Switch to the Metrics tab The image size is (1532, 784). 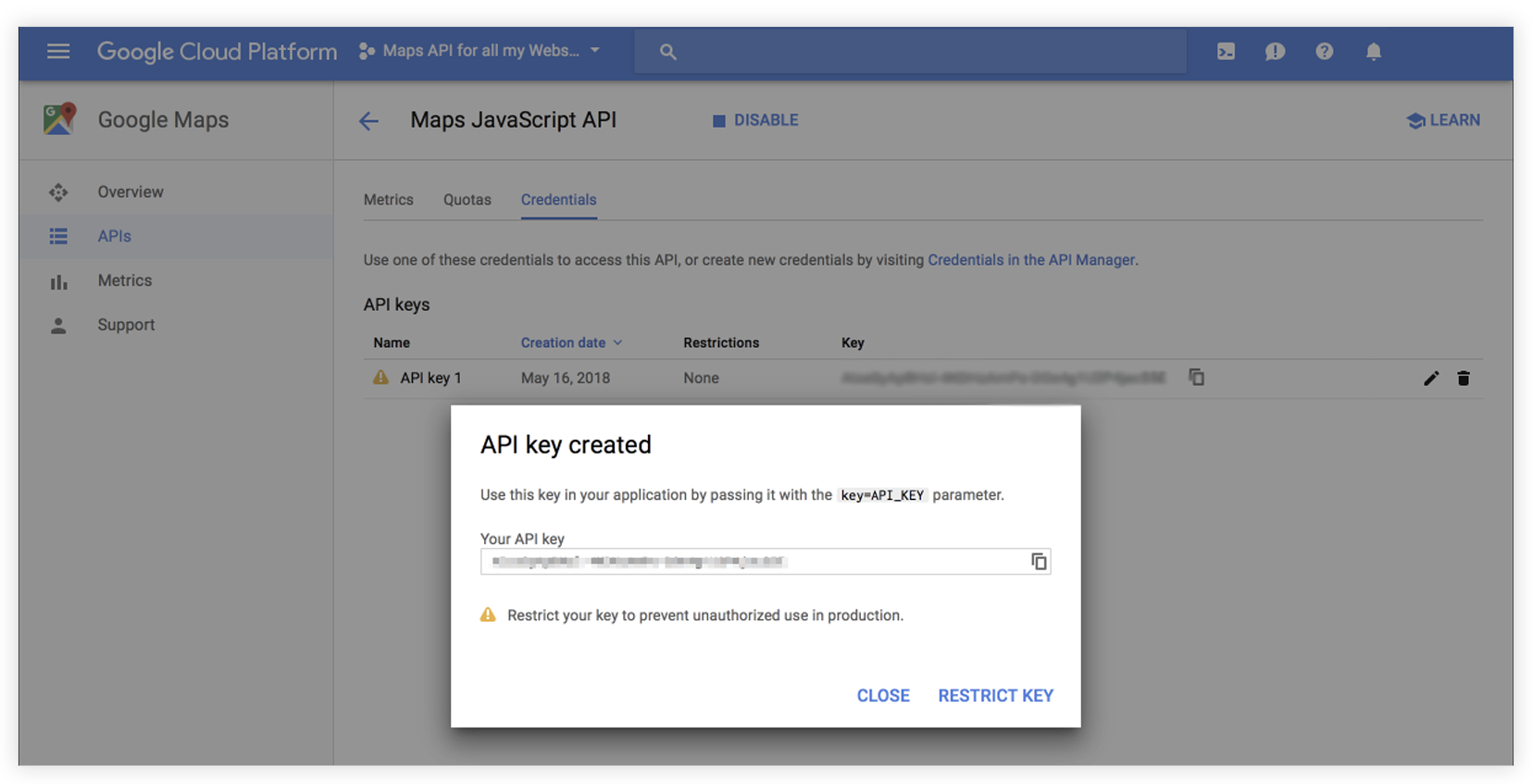pyautogui.click(x=389, y=199)
